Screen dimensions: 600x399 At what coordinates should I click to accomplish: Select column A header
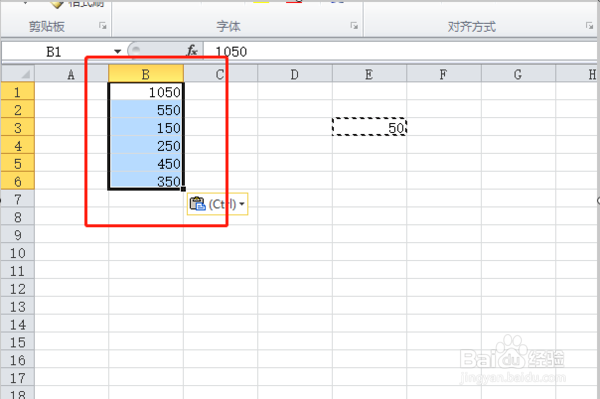(x=71, y=74)
